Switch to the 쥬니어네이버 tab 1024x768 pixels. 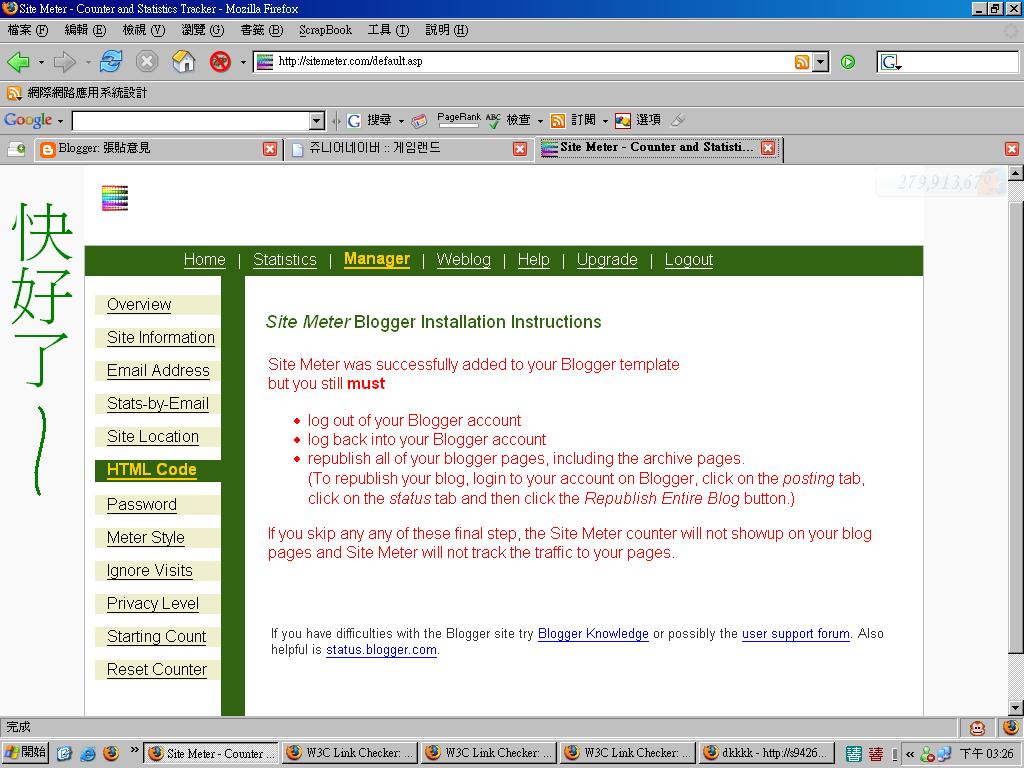(x=408, y=149)
